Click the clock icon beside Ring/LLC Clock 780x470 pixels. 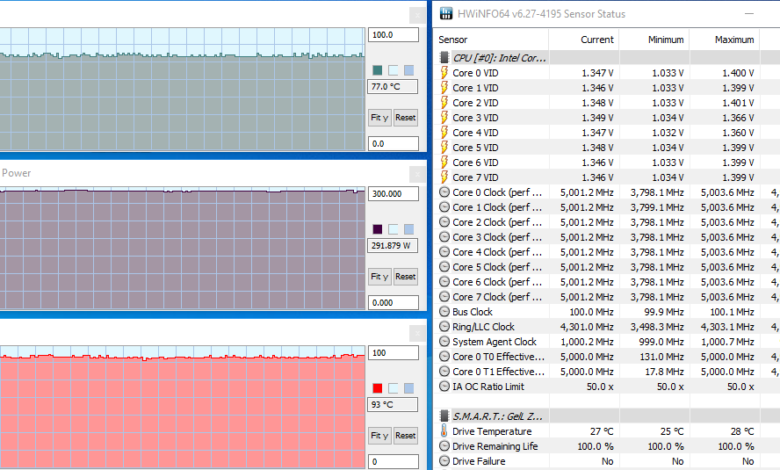[x=444, y=326]
